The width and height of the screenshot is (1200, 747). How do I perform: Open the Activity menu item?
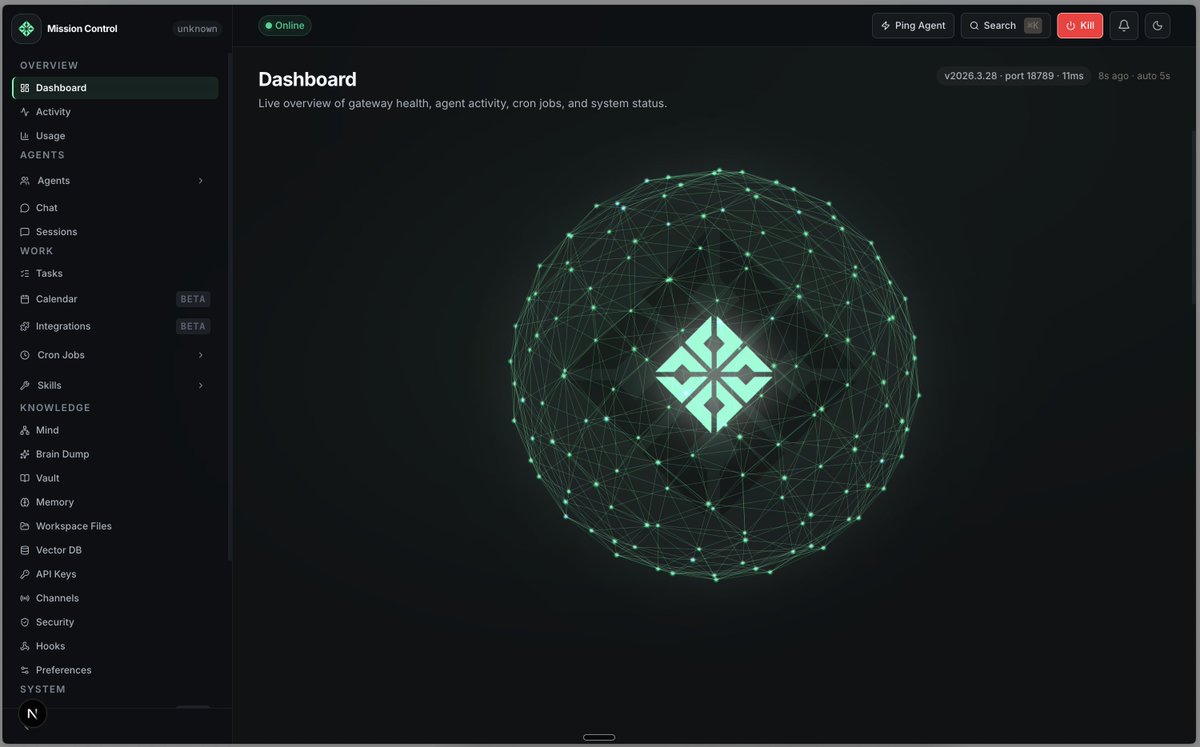(115, 112)
